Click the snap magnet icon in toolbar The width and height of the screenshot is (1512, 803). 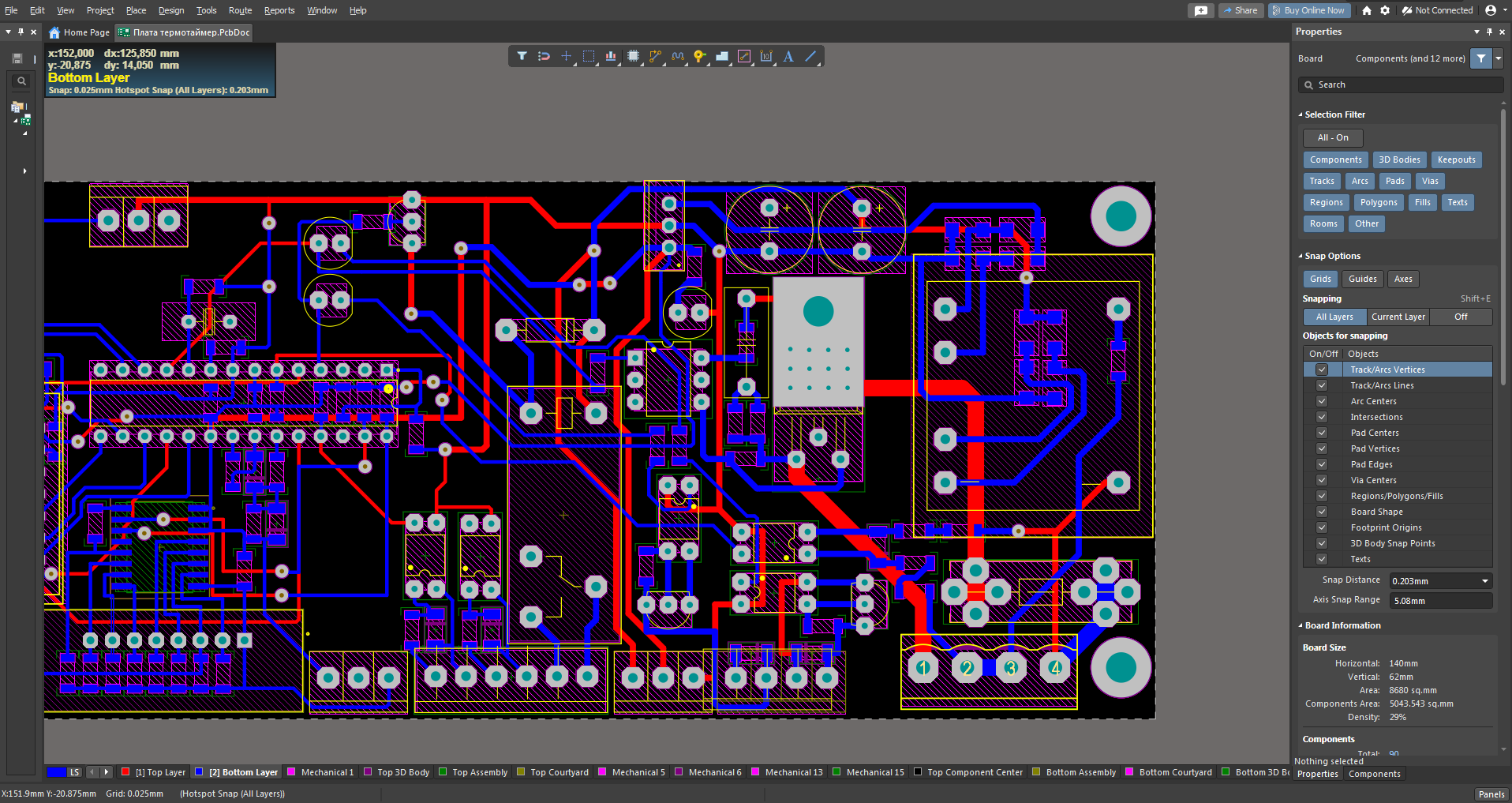point(544,56)
